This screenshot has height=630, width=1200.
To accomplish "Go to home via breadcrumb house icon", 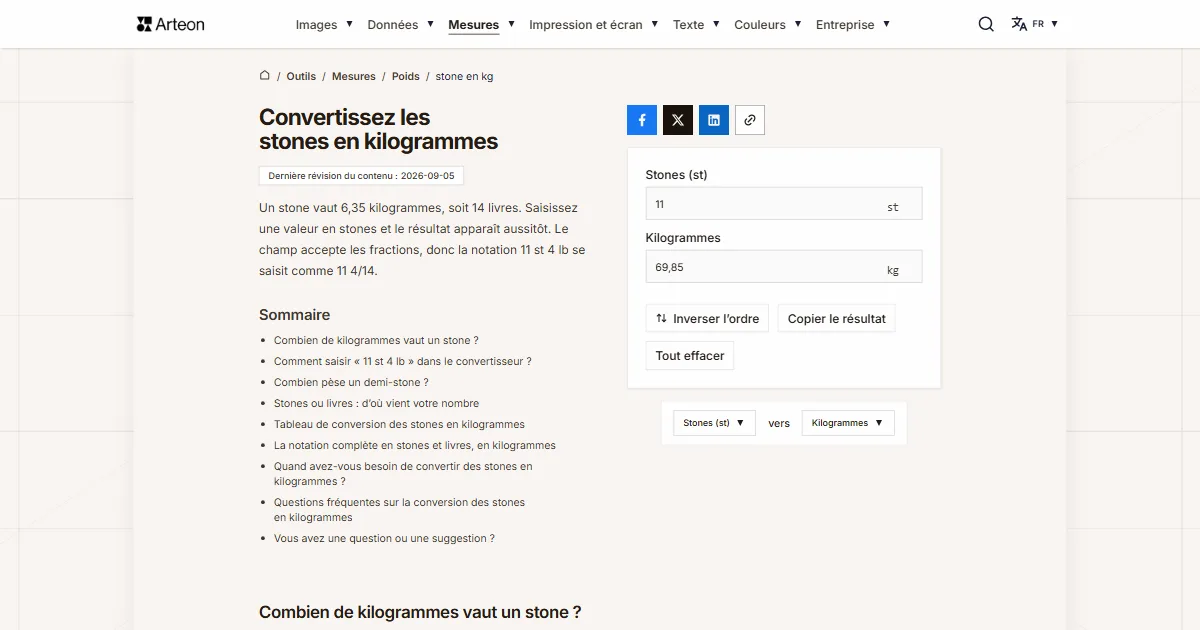I will point(265,75).
